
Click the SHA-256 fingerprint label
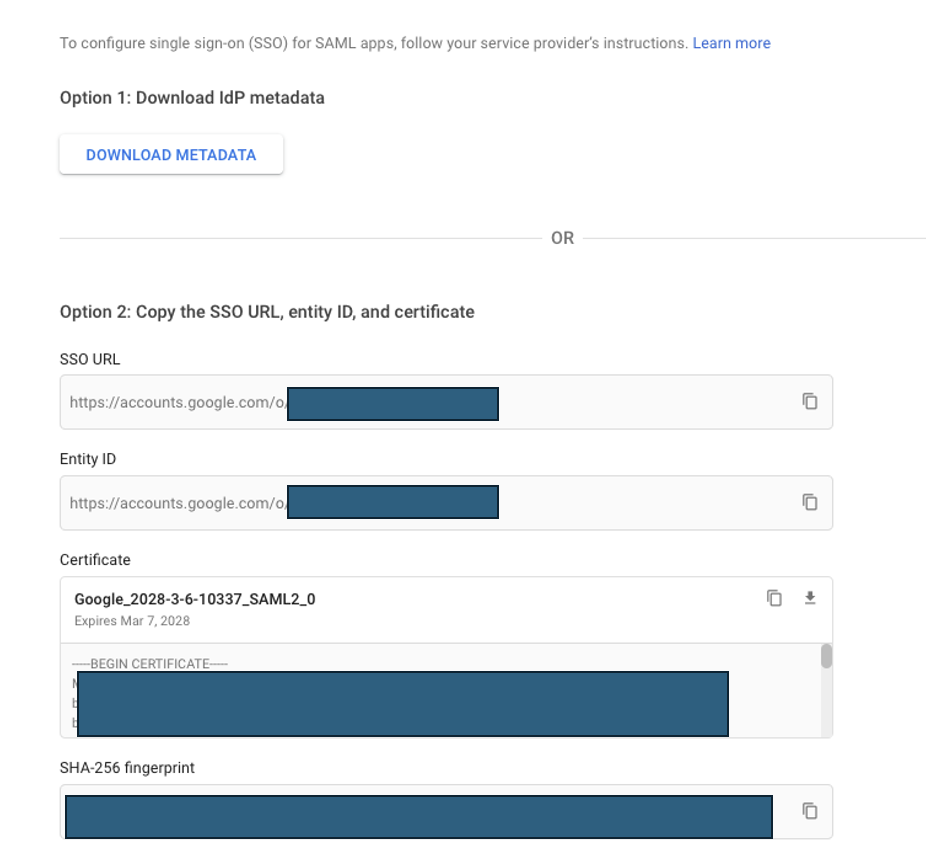click(x=127, y=768)
